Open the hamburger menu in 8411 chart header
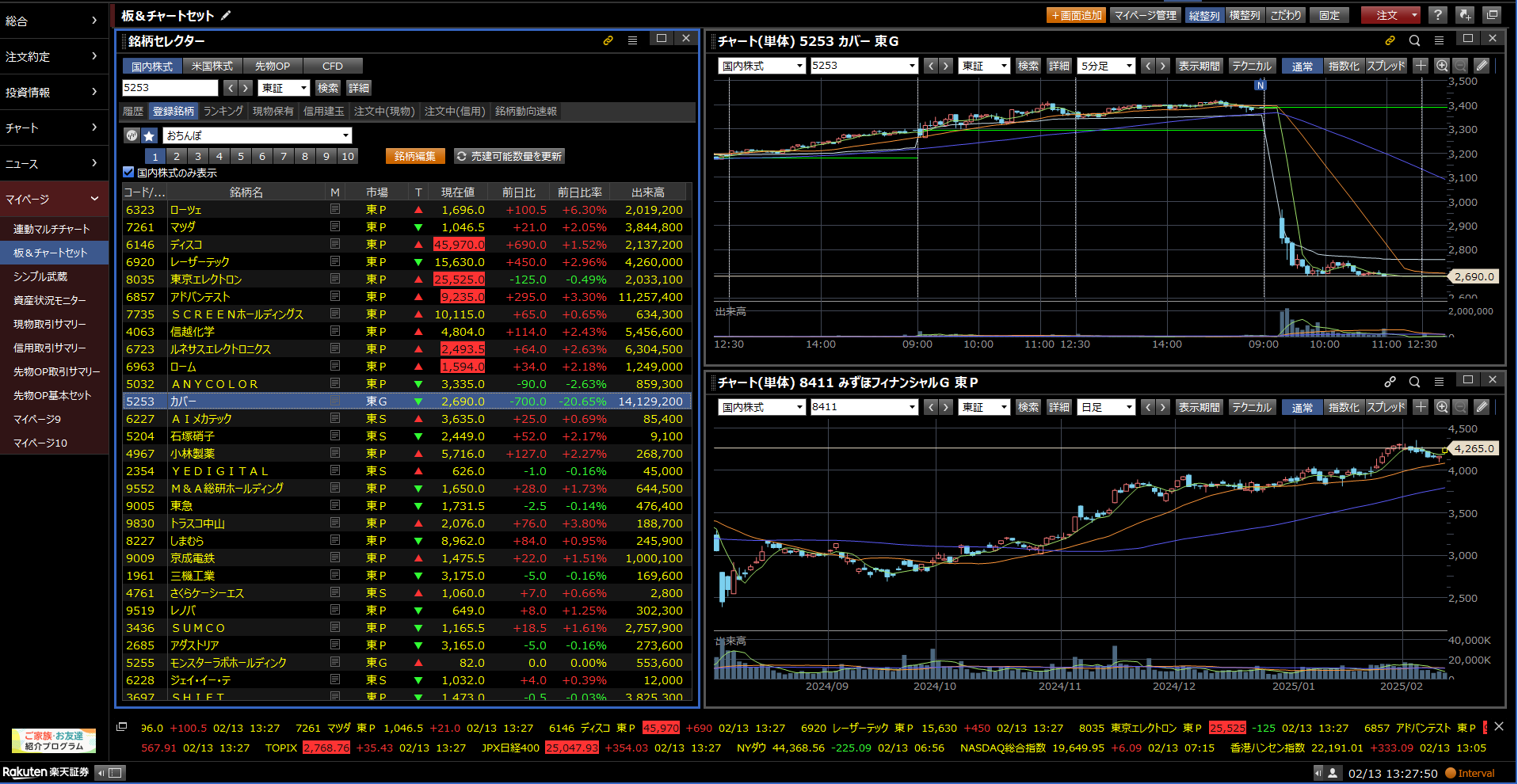 click(x=1439, y=382)
